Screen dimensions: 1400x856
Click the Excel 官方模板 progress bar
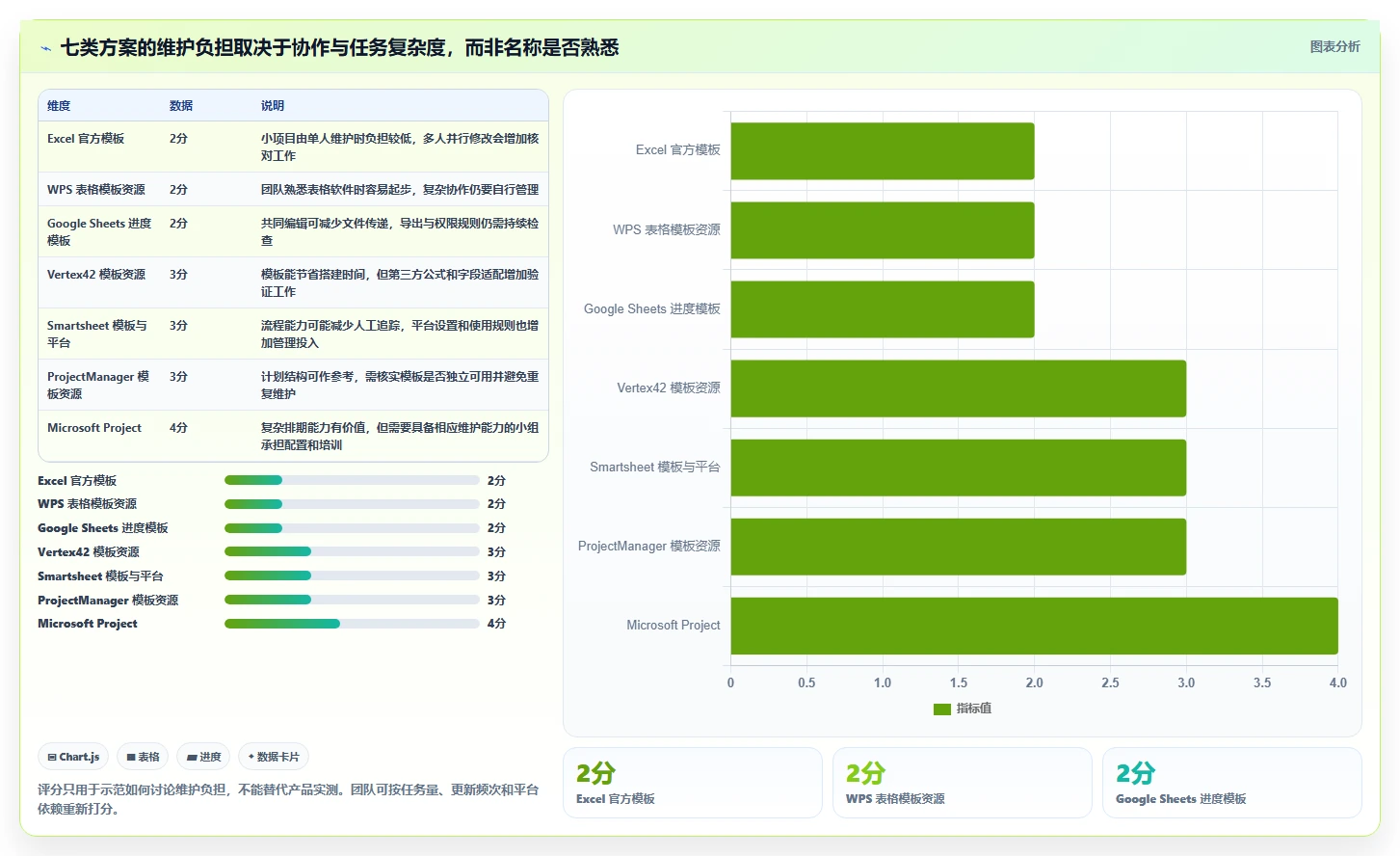(x=352, y=480)
